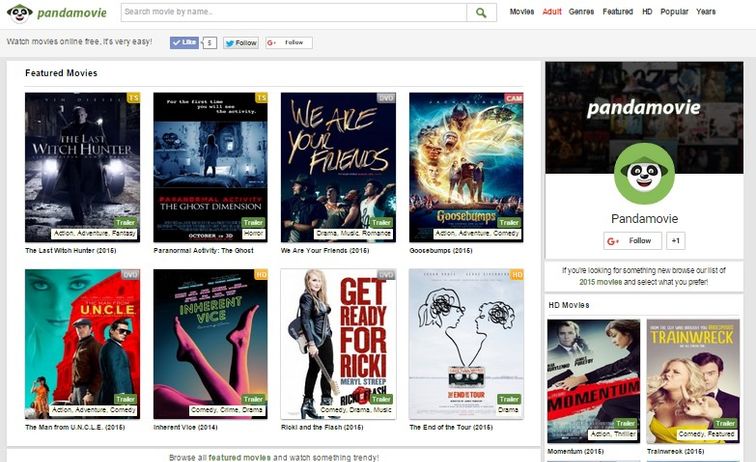Click Drama, Music, Romance genre label
The image size is (756, 462).
(x=353, y=233)
